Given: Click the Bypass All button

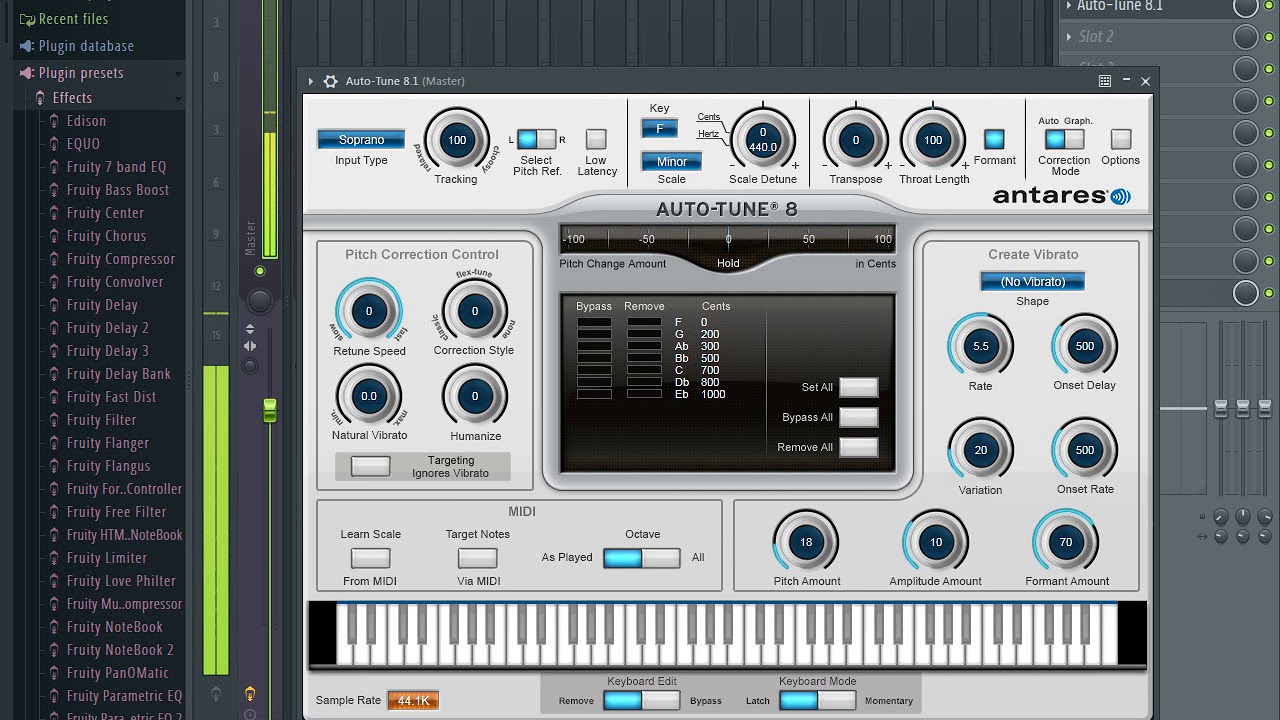Looking at the screenshot, I should pyautogui.click(x=858, y=417).
